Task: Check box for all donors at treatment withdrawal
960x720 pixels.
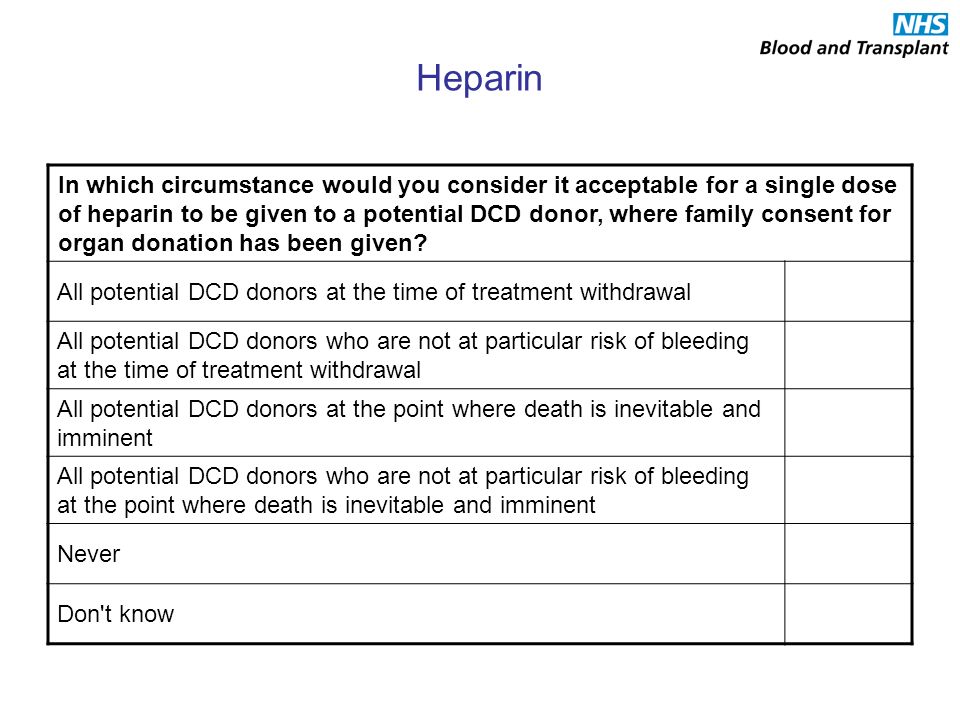Action: tap(848, 291)
